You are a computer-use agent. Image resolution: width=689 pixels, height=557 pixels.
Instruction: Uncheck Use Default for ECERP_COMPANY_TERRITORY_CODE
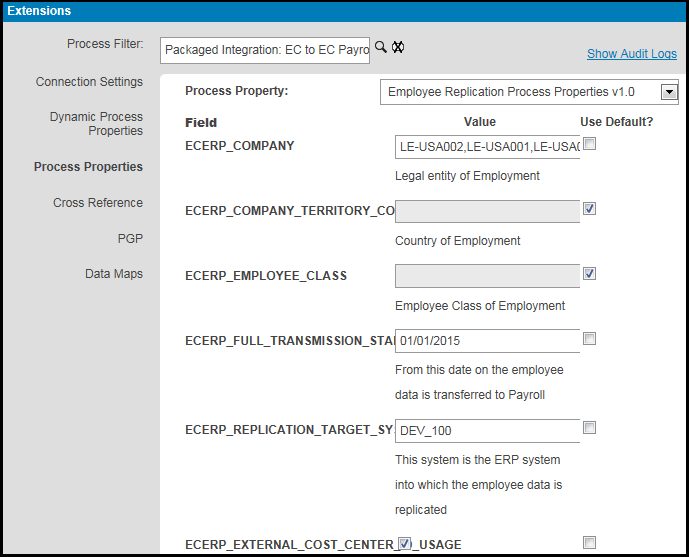[x=590, y=209]
